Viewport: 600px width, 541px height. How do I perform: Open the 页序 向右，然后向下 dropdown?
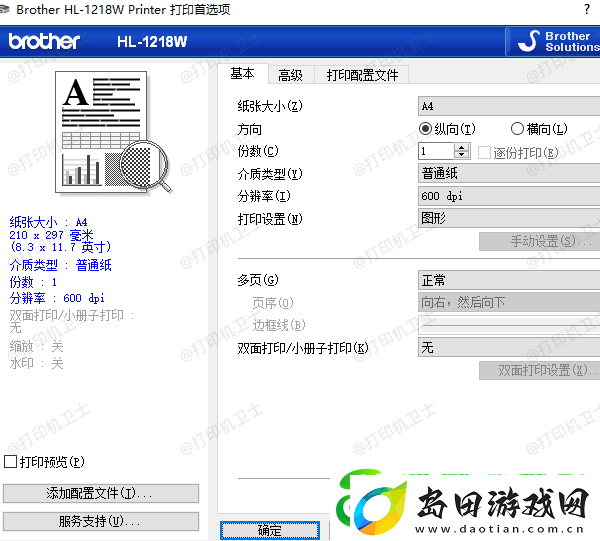coord(509,303)
